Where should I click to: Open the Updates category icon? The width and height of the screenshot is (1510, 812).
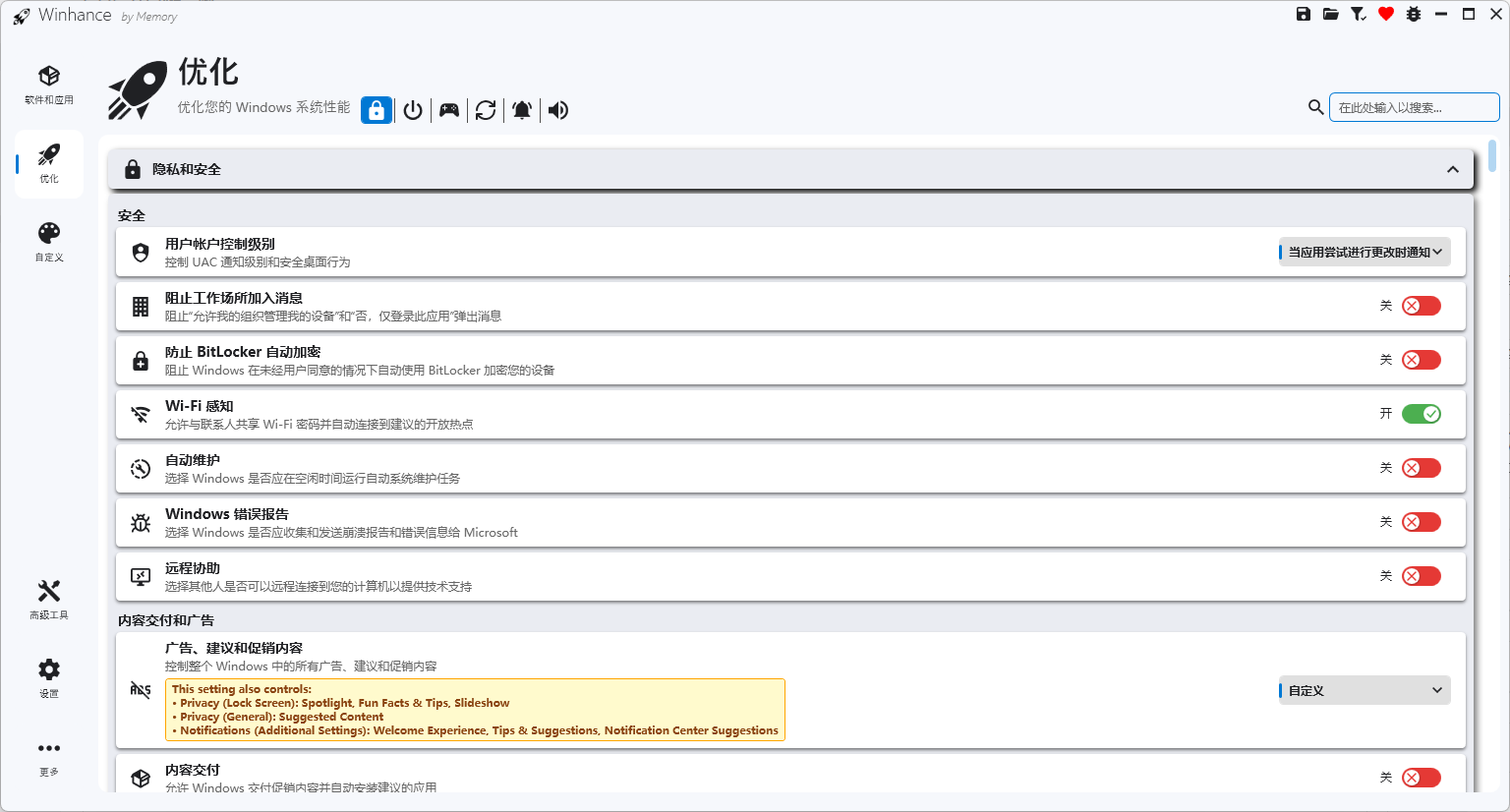(x=485, y=110)
